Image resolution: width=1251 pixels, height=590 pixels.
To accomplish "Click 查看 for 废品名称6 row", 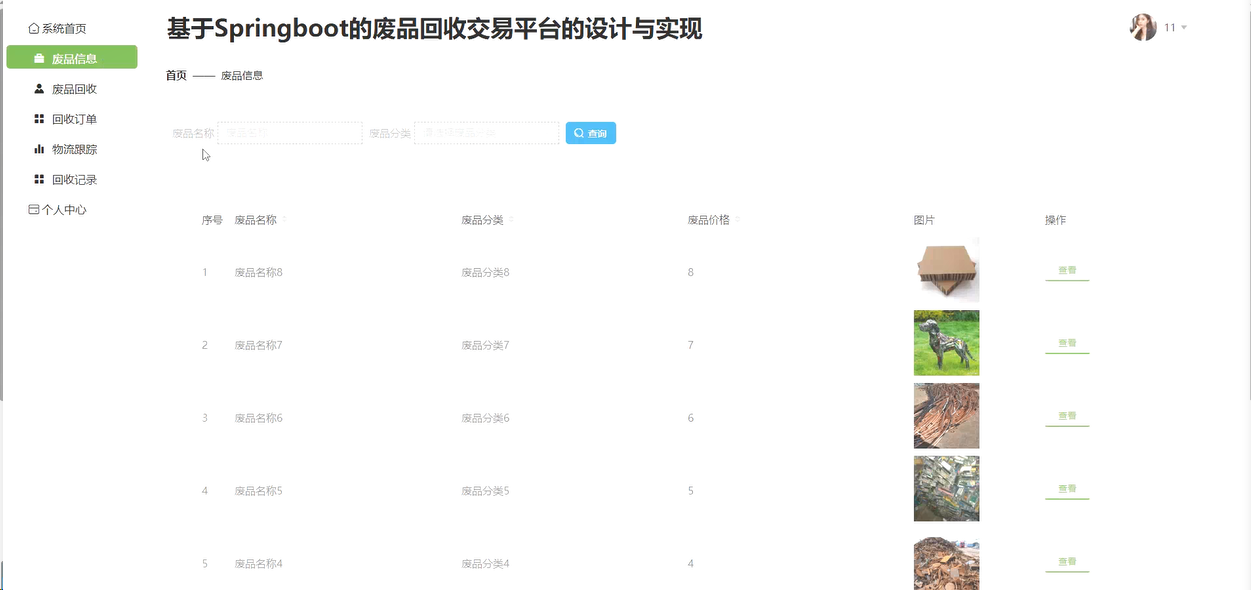I will tap(1067, 417).
